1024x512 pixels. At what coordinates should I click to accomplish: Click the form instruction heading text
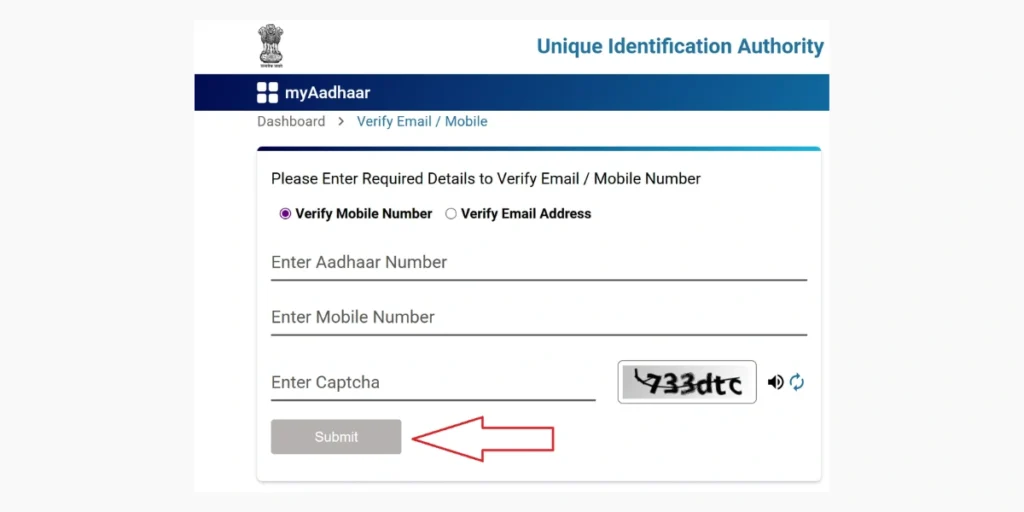[x=486, y=179]
